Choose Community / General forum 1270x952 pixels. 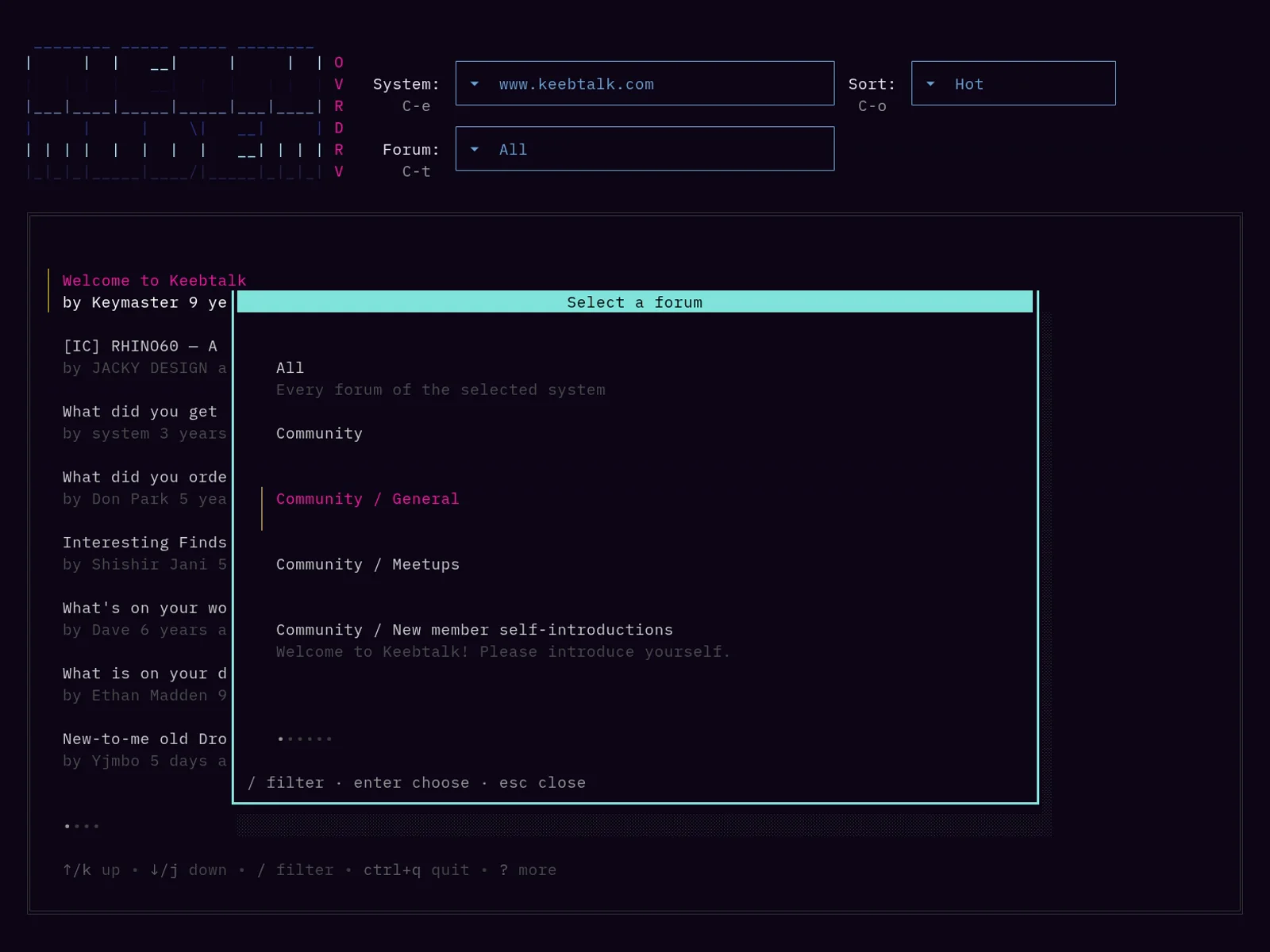point(368,499)
